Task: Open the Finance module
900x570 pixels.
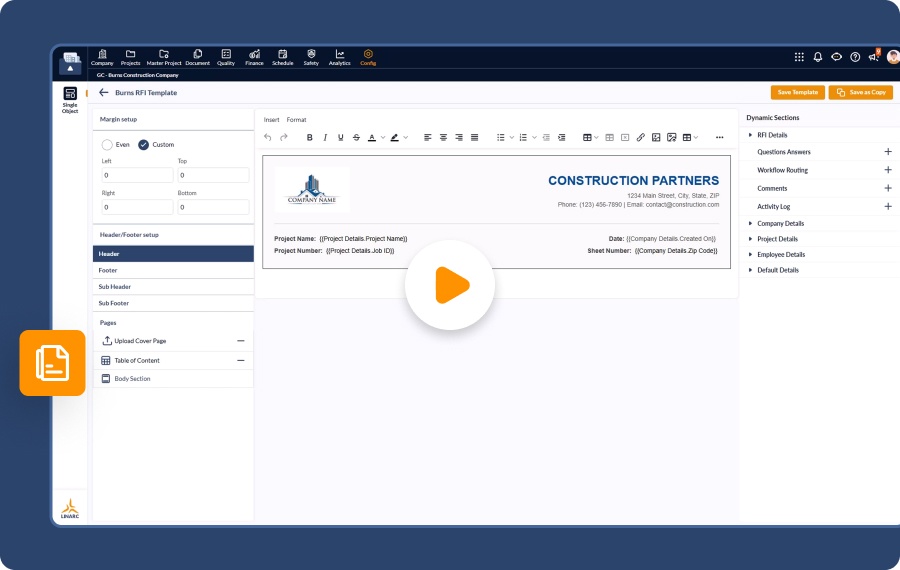Action: 254,57
